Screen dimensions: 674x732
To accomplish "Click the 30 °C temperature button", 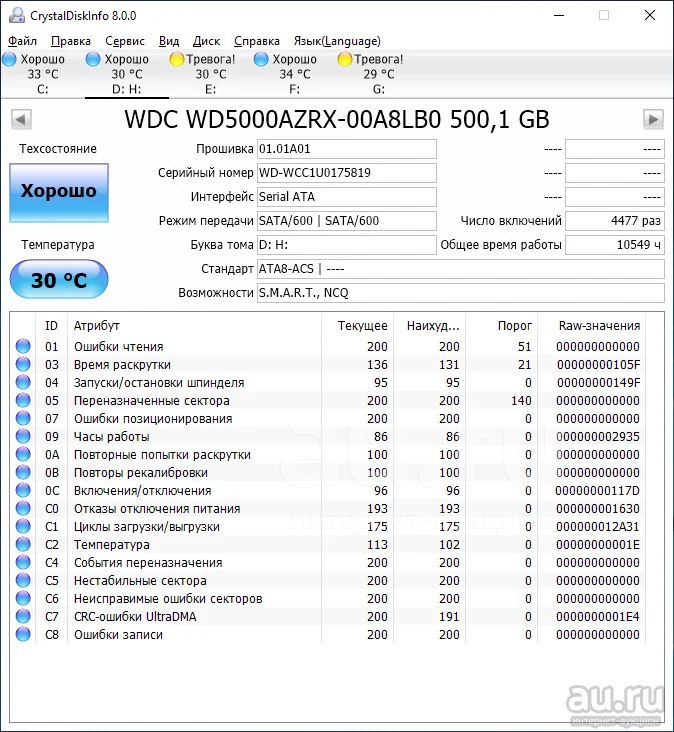I will coord(59,280).
